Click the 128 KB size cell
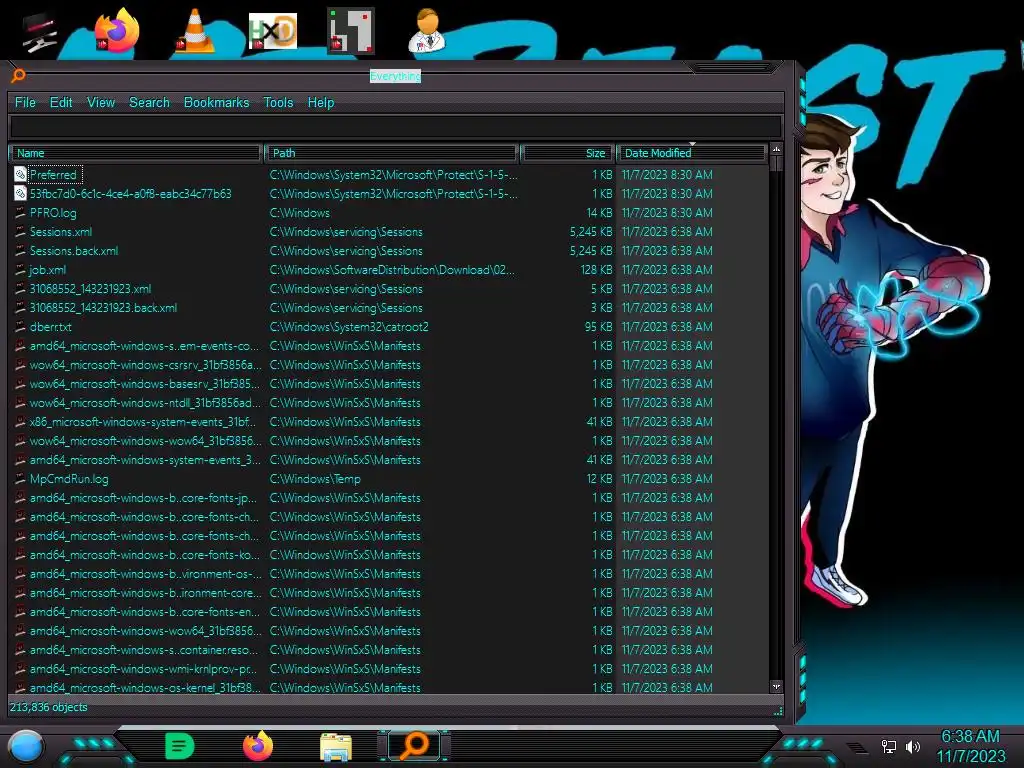This screenshot has width=1024, height=768. click(596, 270)
